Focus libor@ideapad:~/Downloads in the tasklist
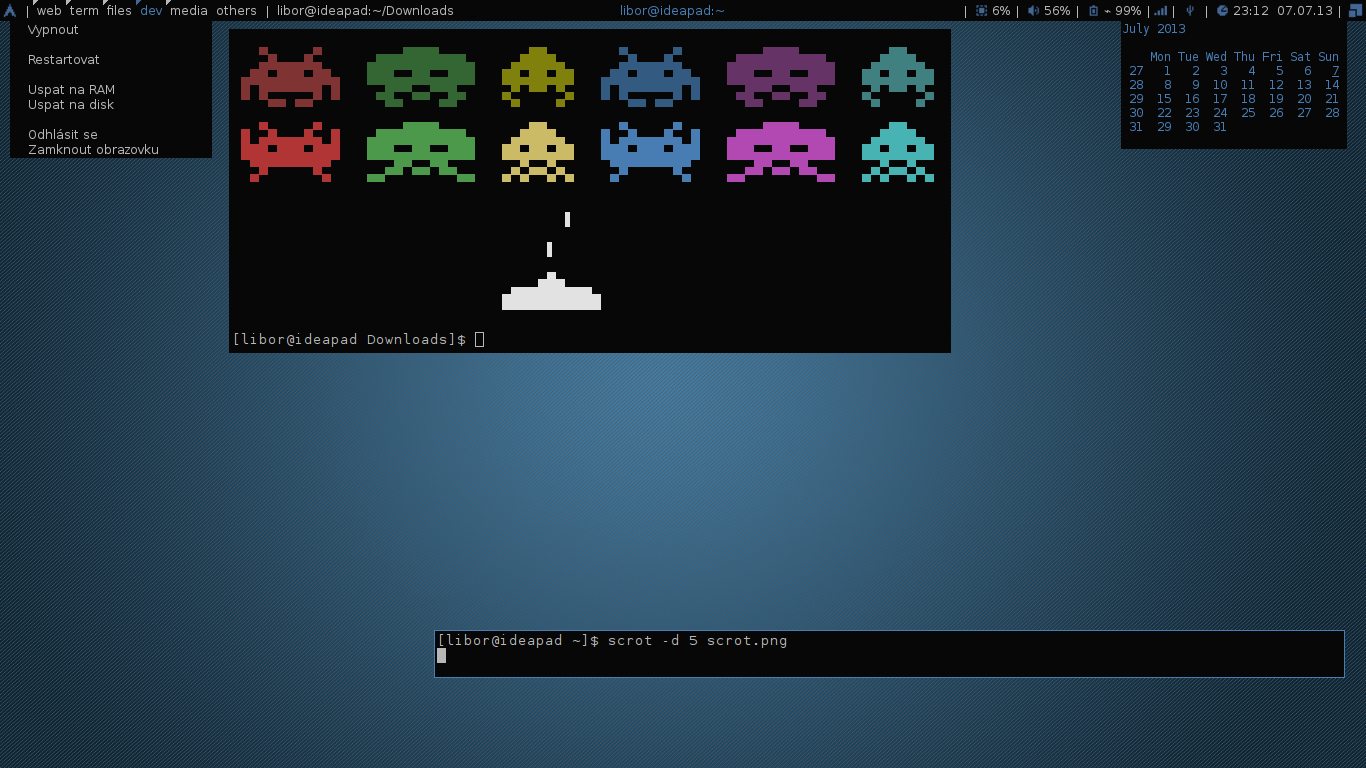1366x768 pixels. click(x=365, y=11)
